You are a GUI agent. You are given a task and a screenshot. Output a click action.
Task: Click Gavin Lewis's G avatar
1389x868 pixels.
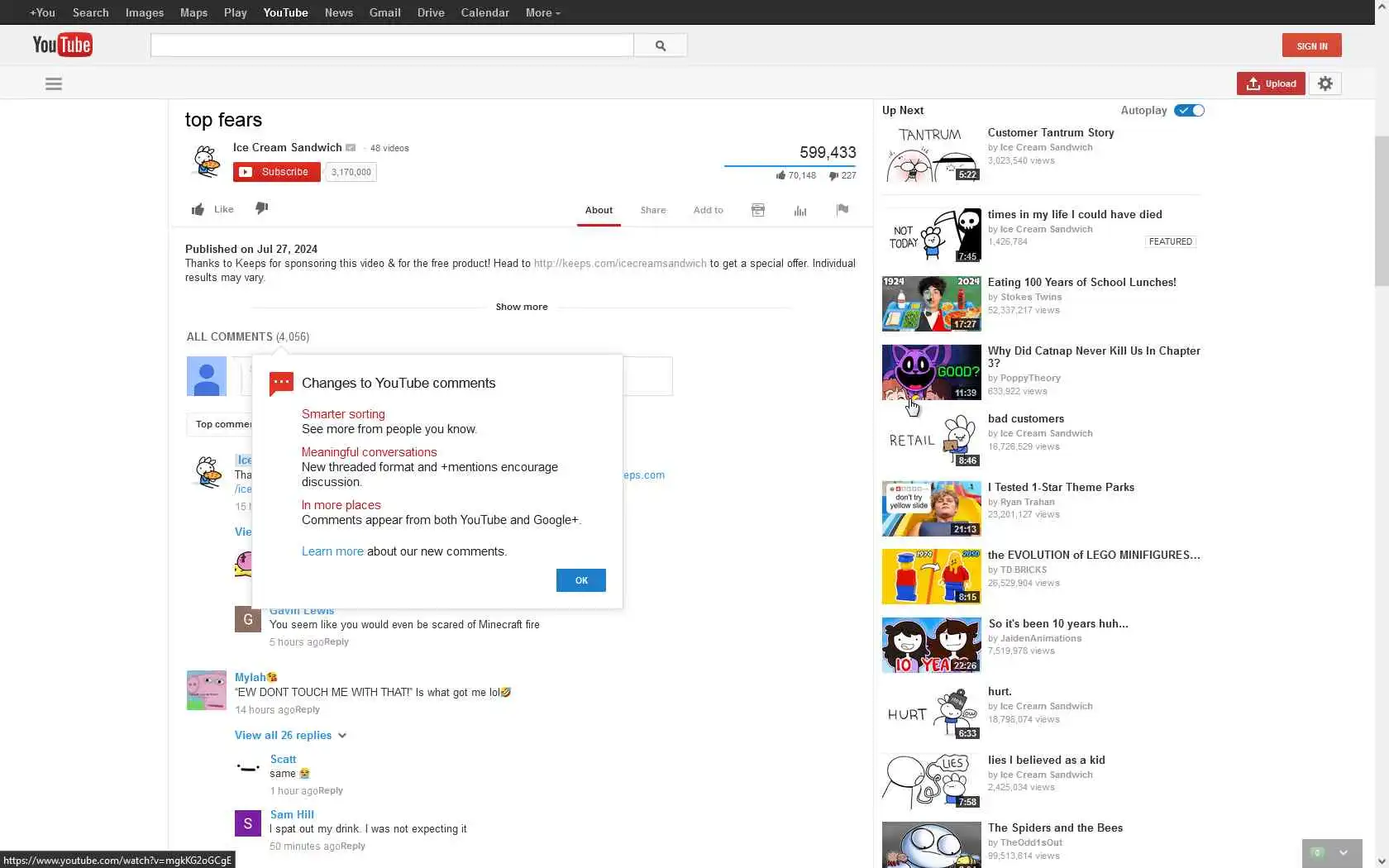[248, 618]
